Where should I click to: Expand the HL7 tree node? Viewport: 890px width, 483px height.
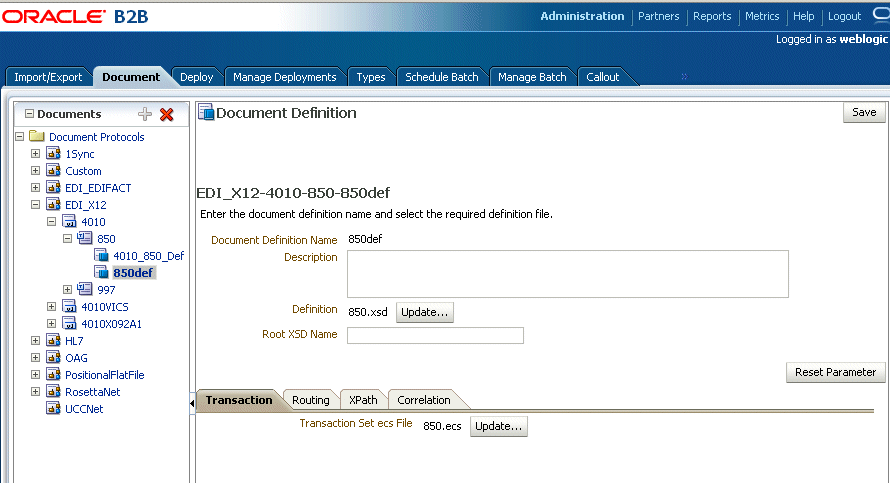(x=35, y=341)
